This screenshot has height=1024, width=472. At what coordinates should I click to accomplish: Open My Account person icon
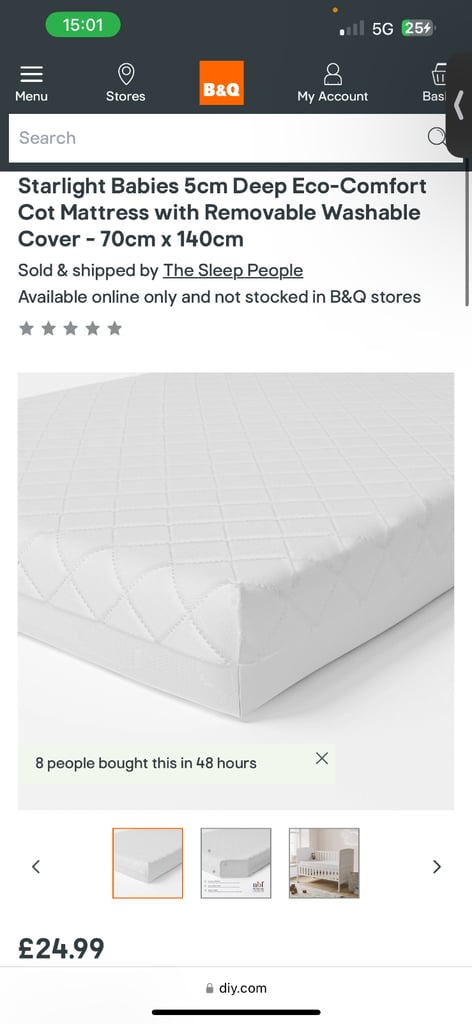[332, 74]
